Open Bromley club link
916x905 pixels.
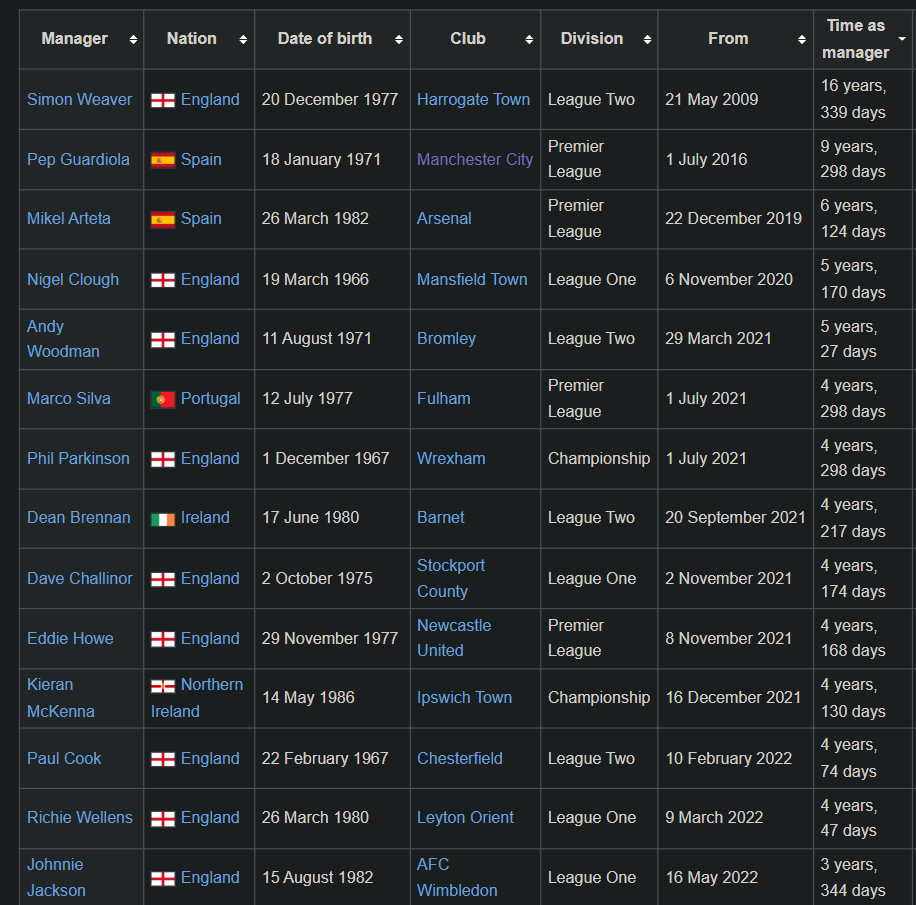(446, 339)
